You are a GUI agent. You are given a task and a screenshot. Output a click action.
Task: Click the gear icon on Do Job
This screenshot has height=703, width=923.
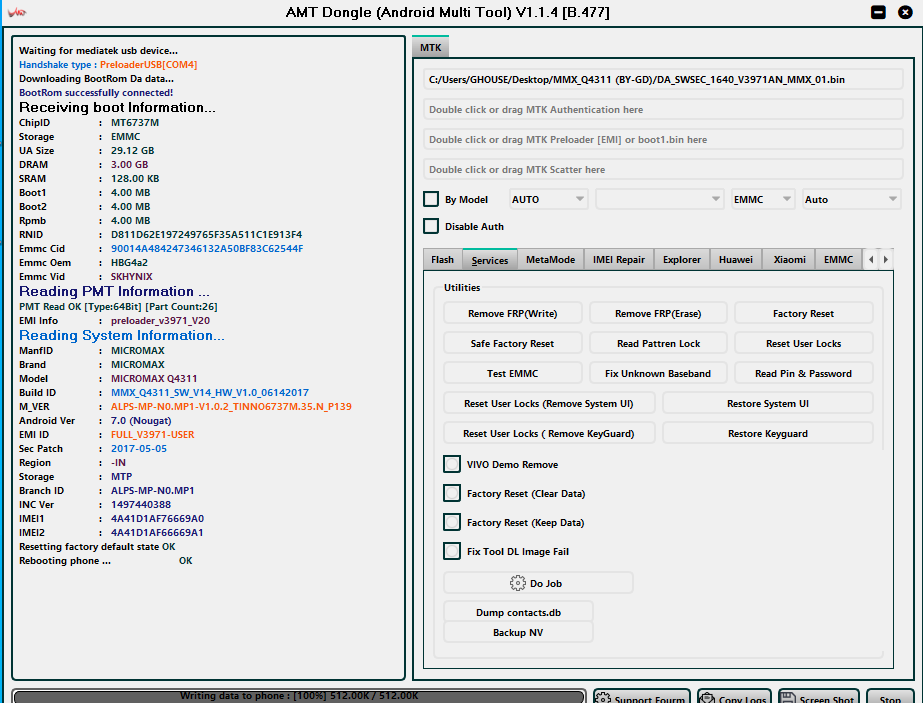(x=517, y=583)
